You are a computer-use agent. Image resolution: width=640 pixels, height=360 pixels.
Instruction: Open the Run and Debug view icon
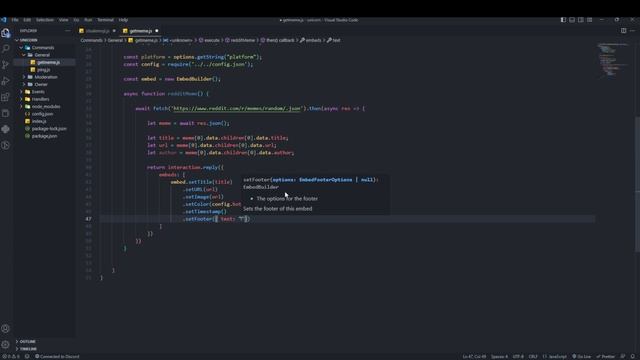pyautogui.click(x=6, y=81)
